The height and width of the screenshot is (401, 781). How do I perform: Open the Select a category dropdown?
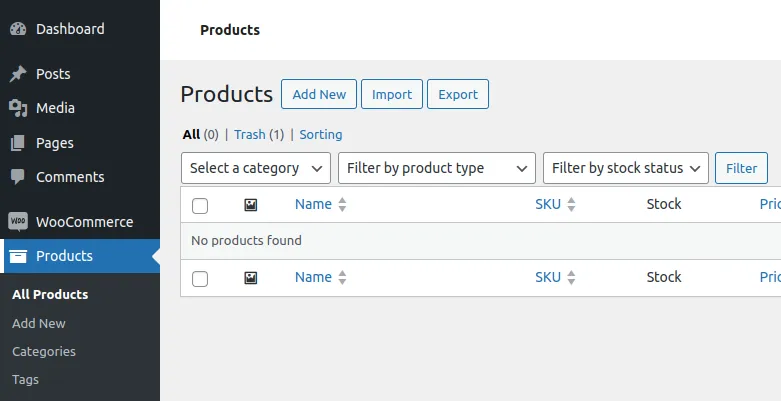(x=255, y=168)
